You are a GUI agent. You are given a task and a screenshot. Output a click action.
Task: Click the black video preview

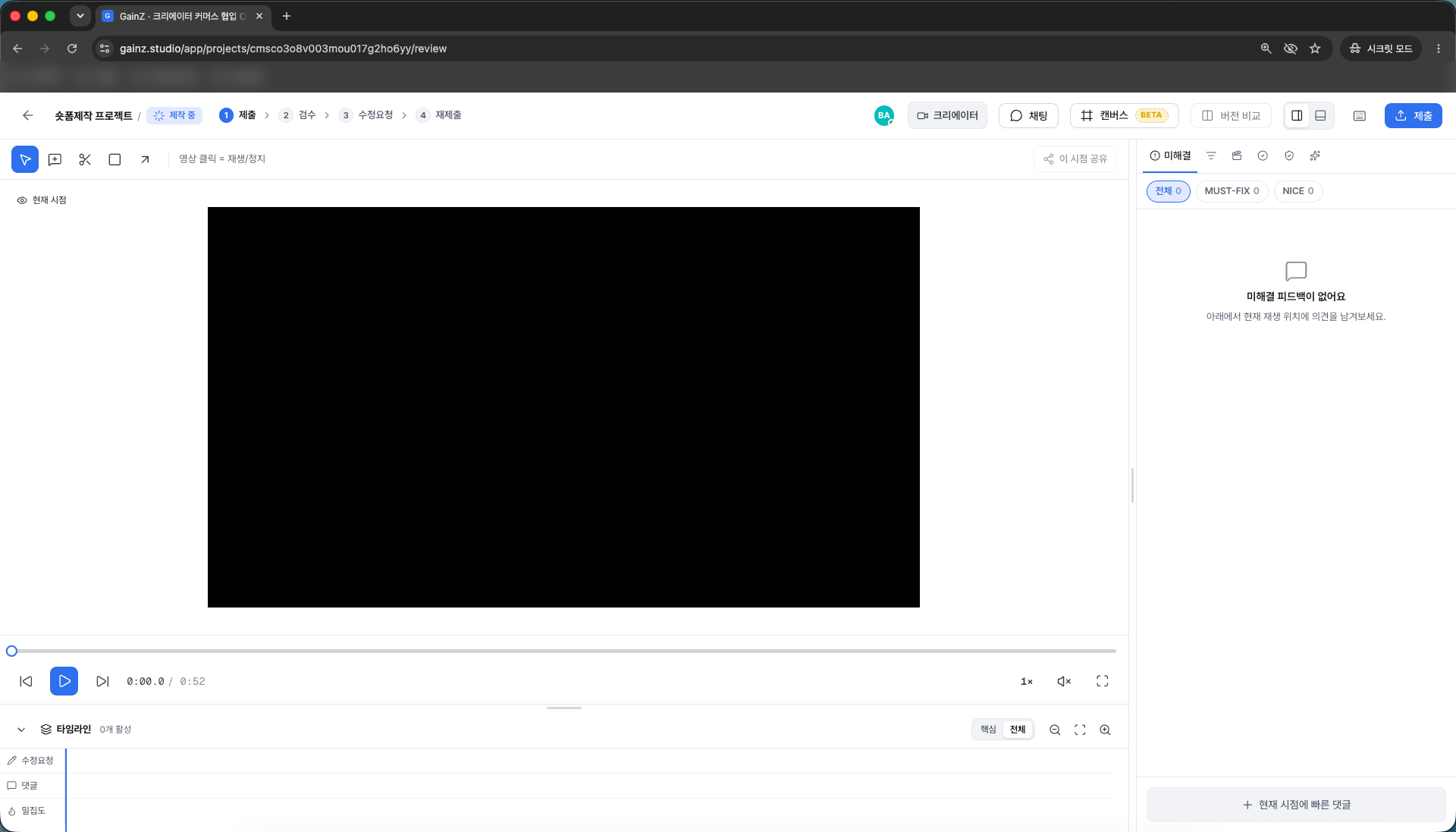pyautogui.click(x=563, y=407)
